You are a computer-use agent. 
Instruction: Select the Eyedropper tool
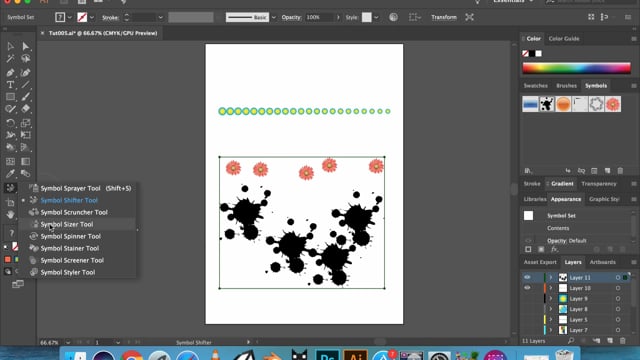point(10,173)
